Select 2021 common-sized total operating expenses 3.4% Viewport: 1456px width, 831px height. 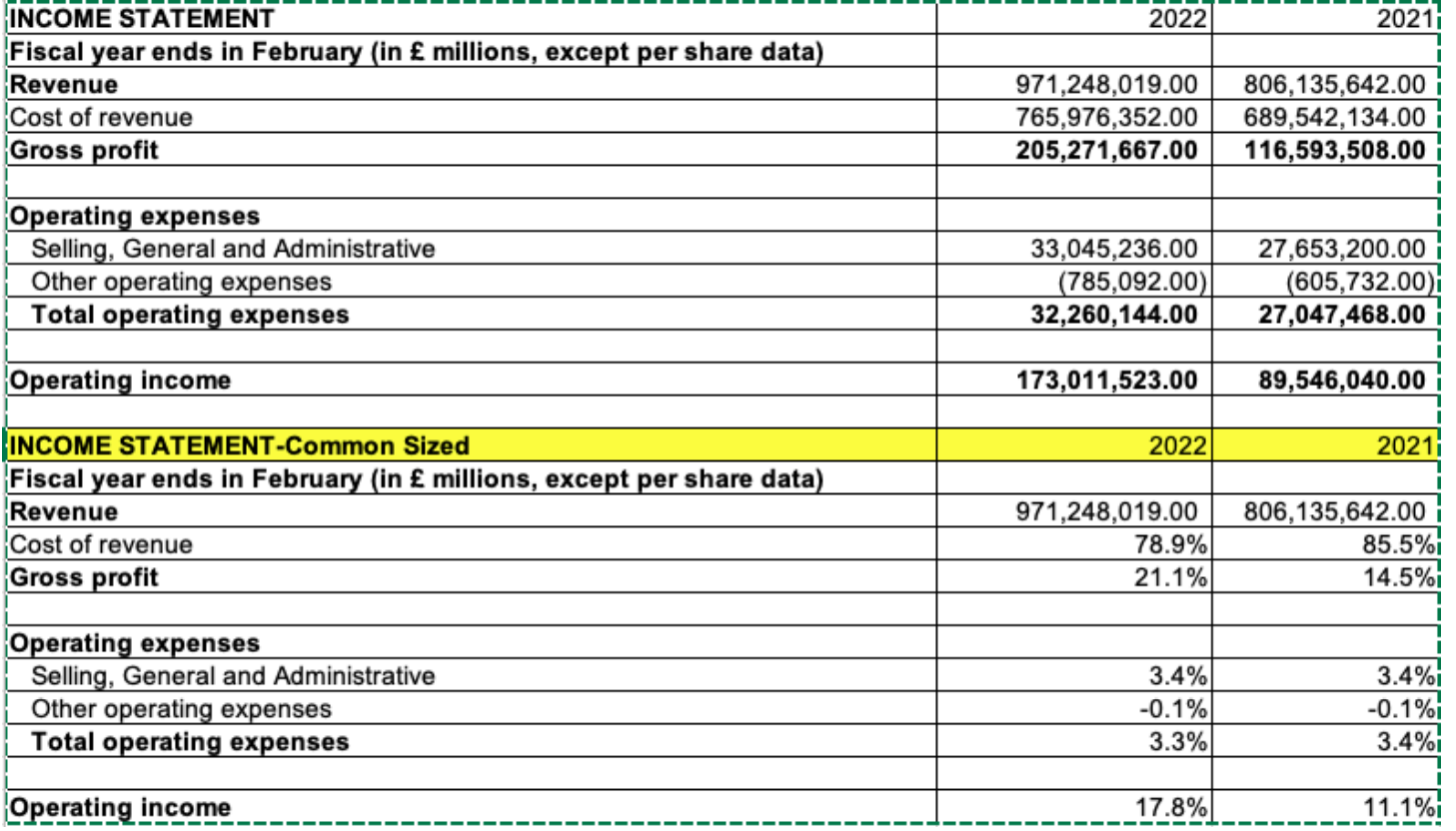click(x=1325, y=742)
